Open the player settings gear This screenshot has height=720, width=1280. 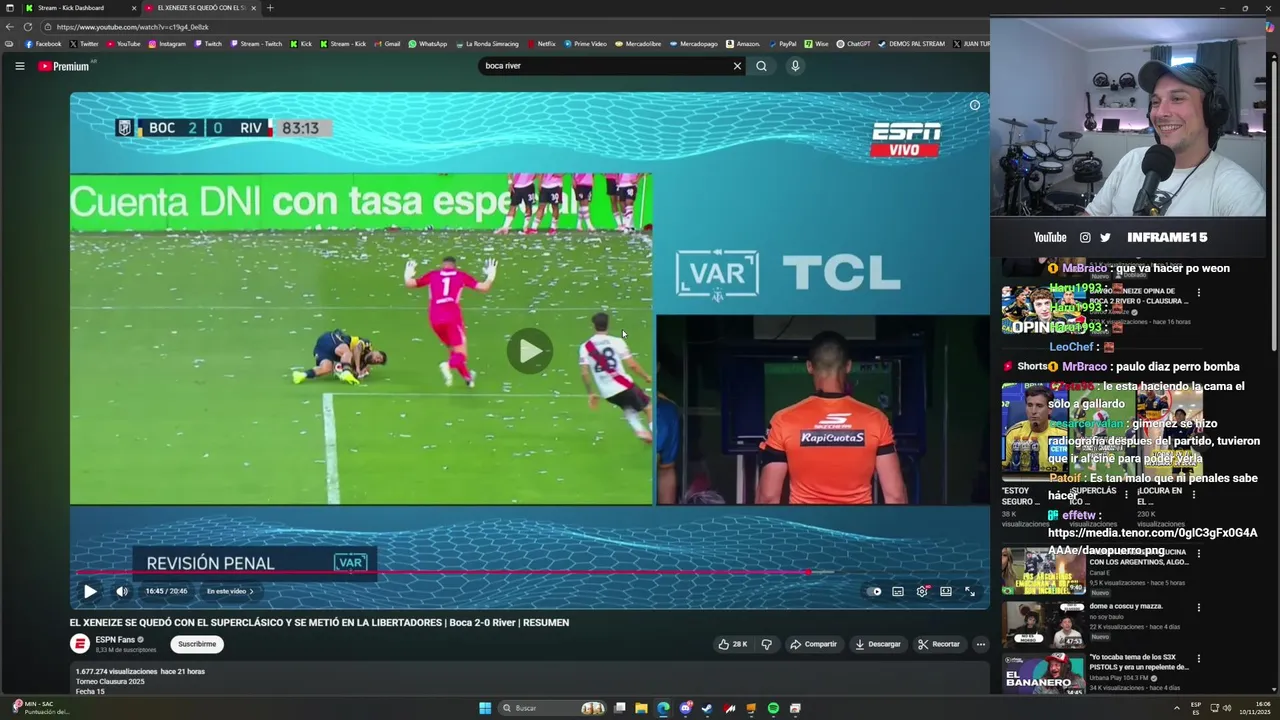point(922,591)
